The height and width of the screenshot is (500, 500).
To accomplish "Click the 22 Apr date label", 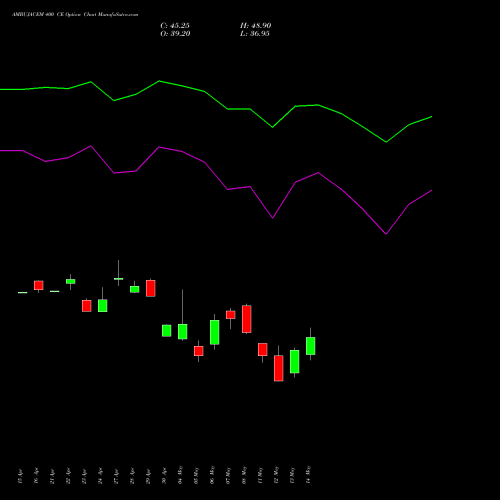I will 68,476.
